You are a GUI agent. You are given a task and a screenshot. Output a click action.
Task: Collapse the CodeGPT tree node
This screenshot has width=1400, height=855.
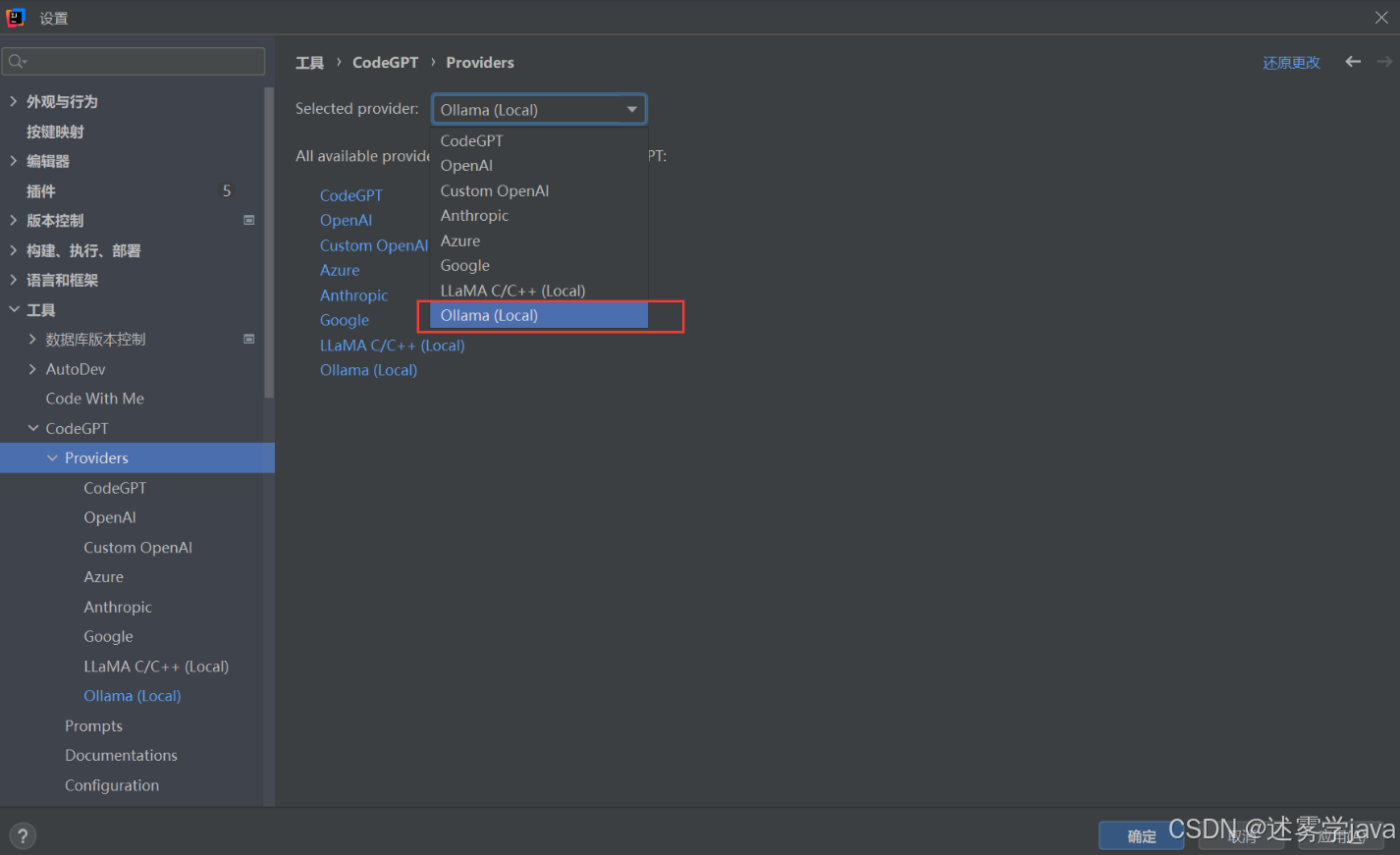[32, 429]
